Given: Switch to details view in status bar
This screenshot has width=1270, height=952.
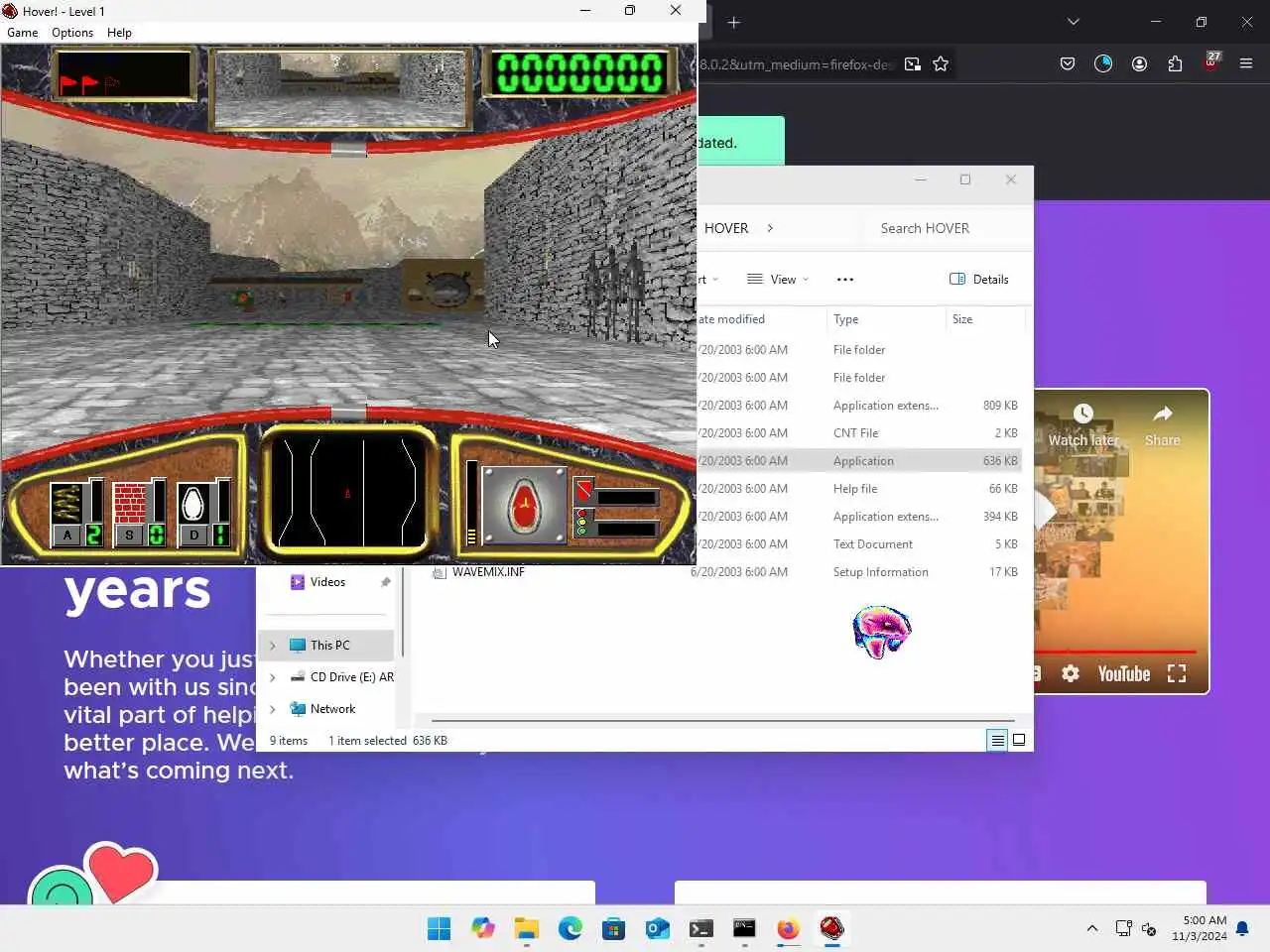Looking at the screenshot, I should click(997, 740).
